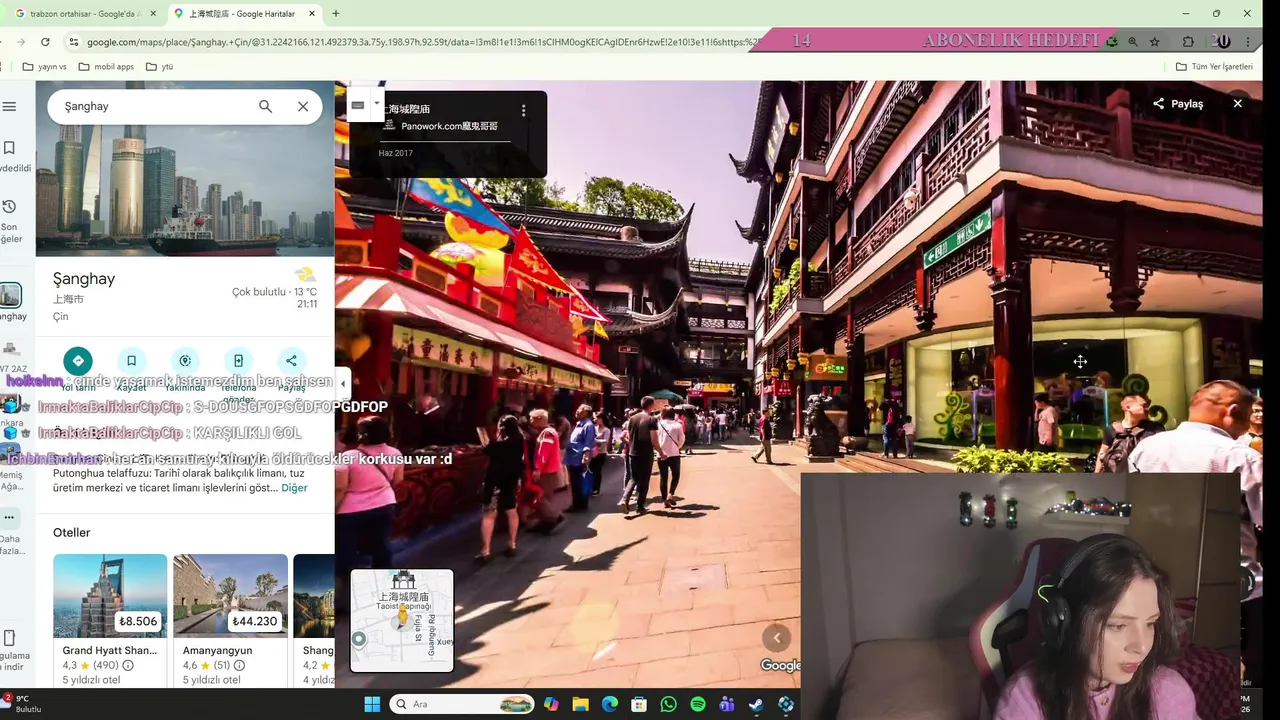
Task: Open the mobil apps bookmarks folder
Action: (x=105, y=67)
